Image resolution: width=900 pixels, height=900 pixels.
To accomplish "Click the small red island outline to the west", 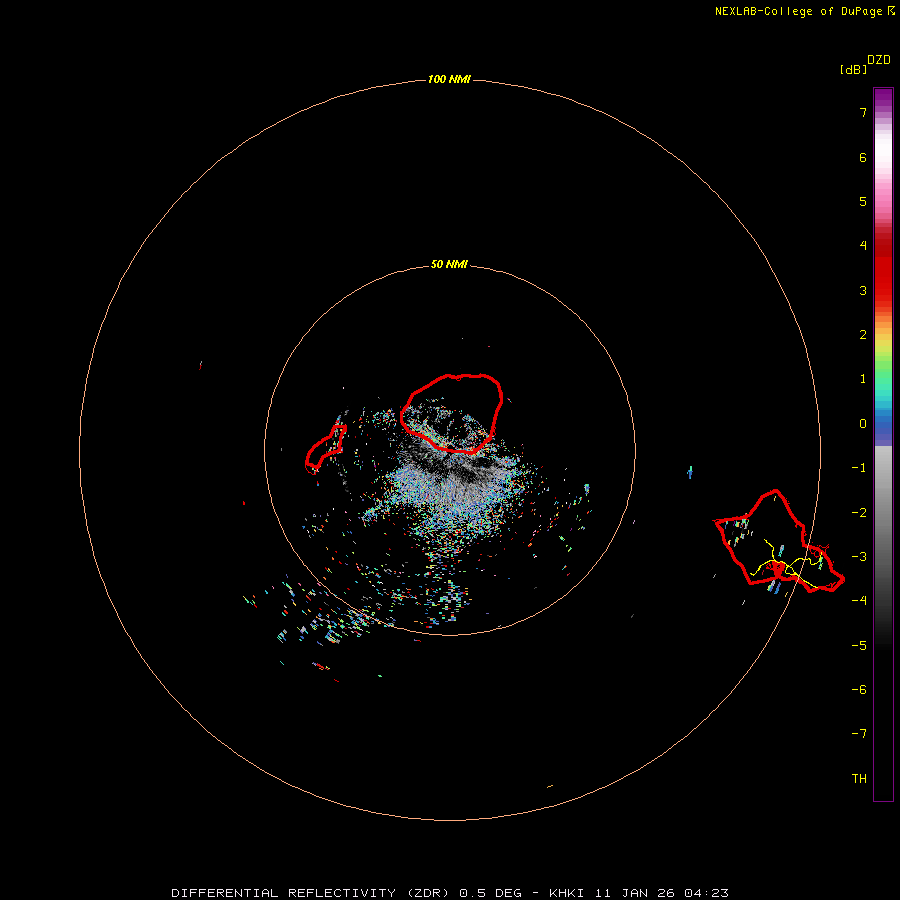I will pyautogui.click(x=325, y=450).
